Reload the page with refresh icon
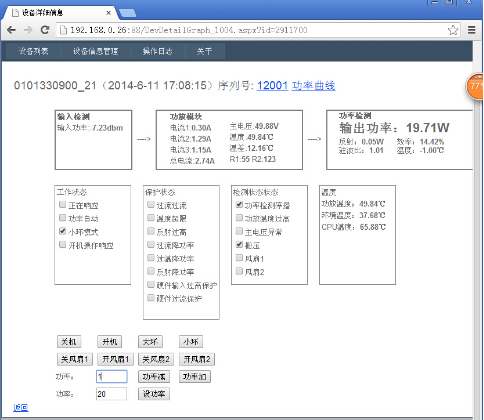Viewport: 484px width, 420px height. (x=45, y=30)
